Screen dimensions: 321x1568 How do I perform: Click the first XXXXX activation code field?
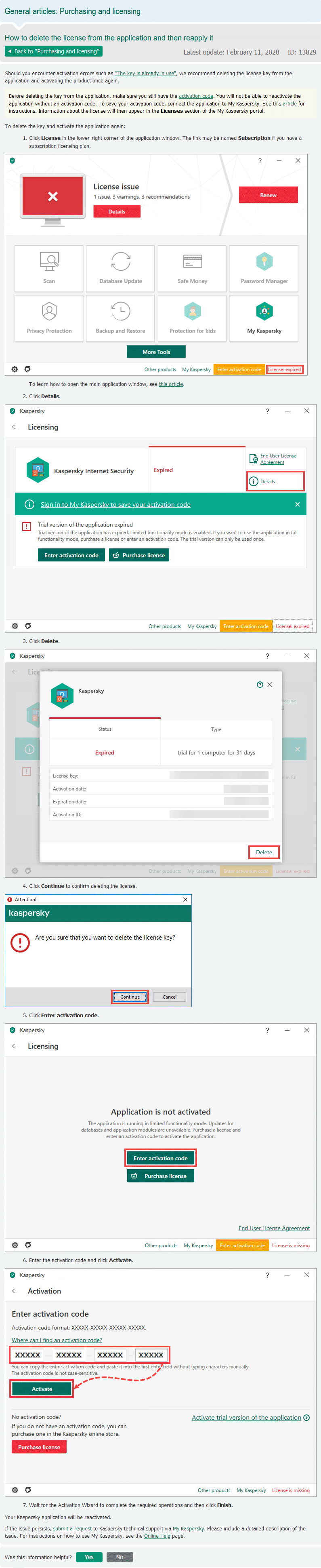click(27, 1354)
